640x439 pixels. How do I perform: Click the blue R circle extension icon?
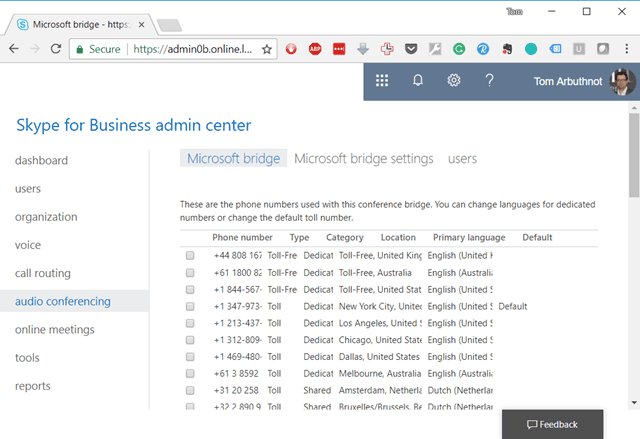(483, 49)
